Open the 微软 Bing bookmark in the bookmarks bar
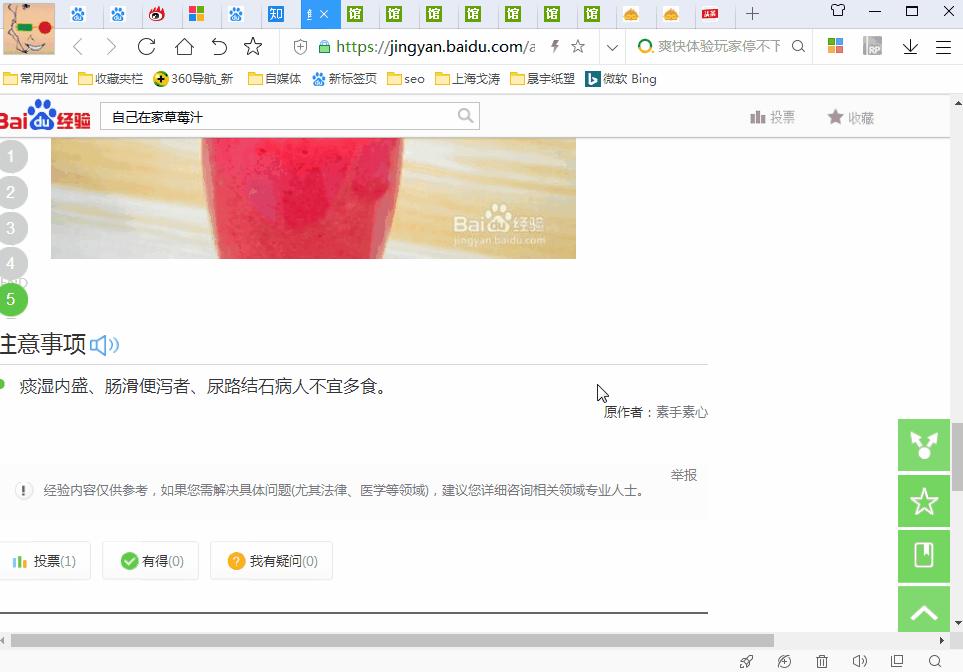 pos(620,78)
